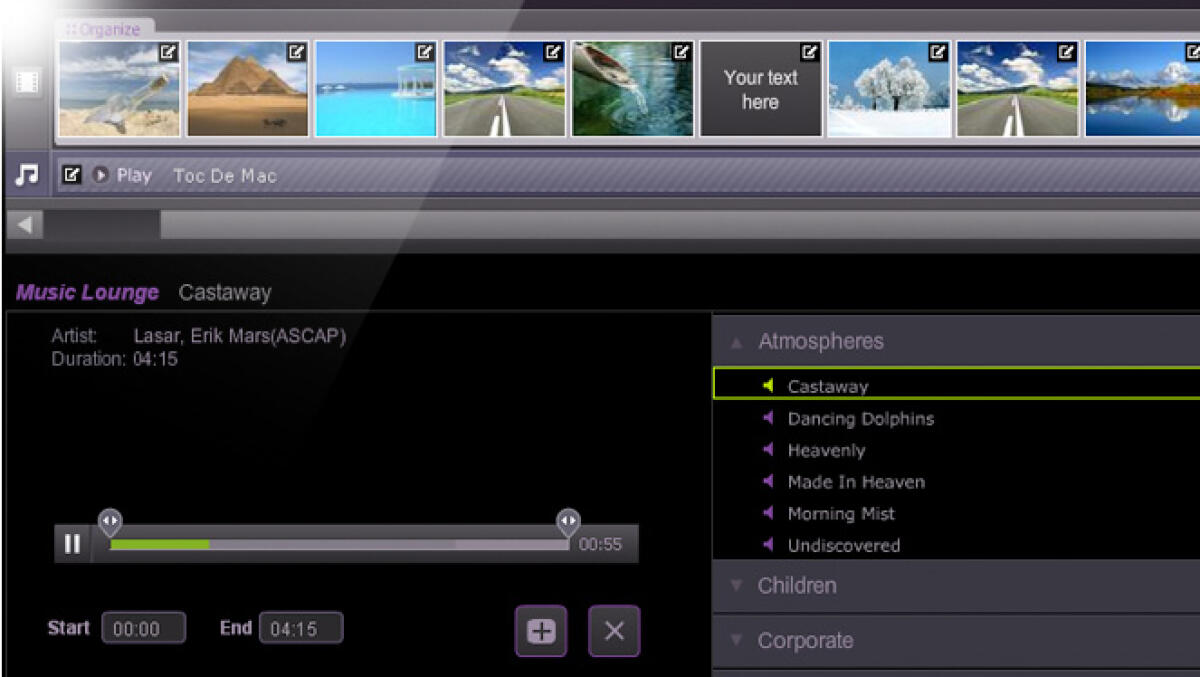Click the 00:55 elapsed time label

tap(600, 545)
